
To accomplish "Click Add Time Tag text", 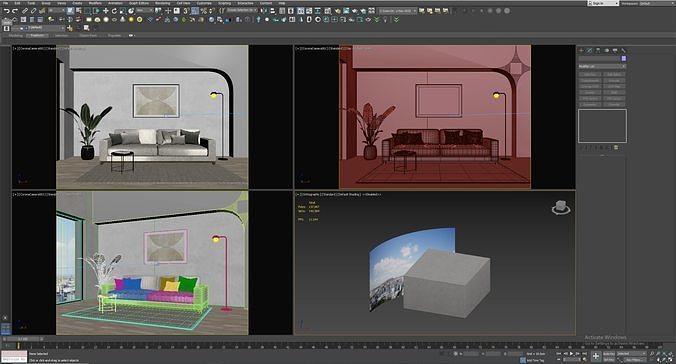I will point(535,360).
